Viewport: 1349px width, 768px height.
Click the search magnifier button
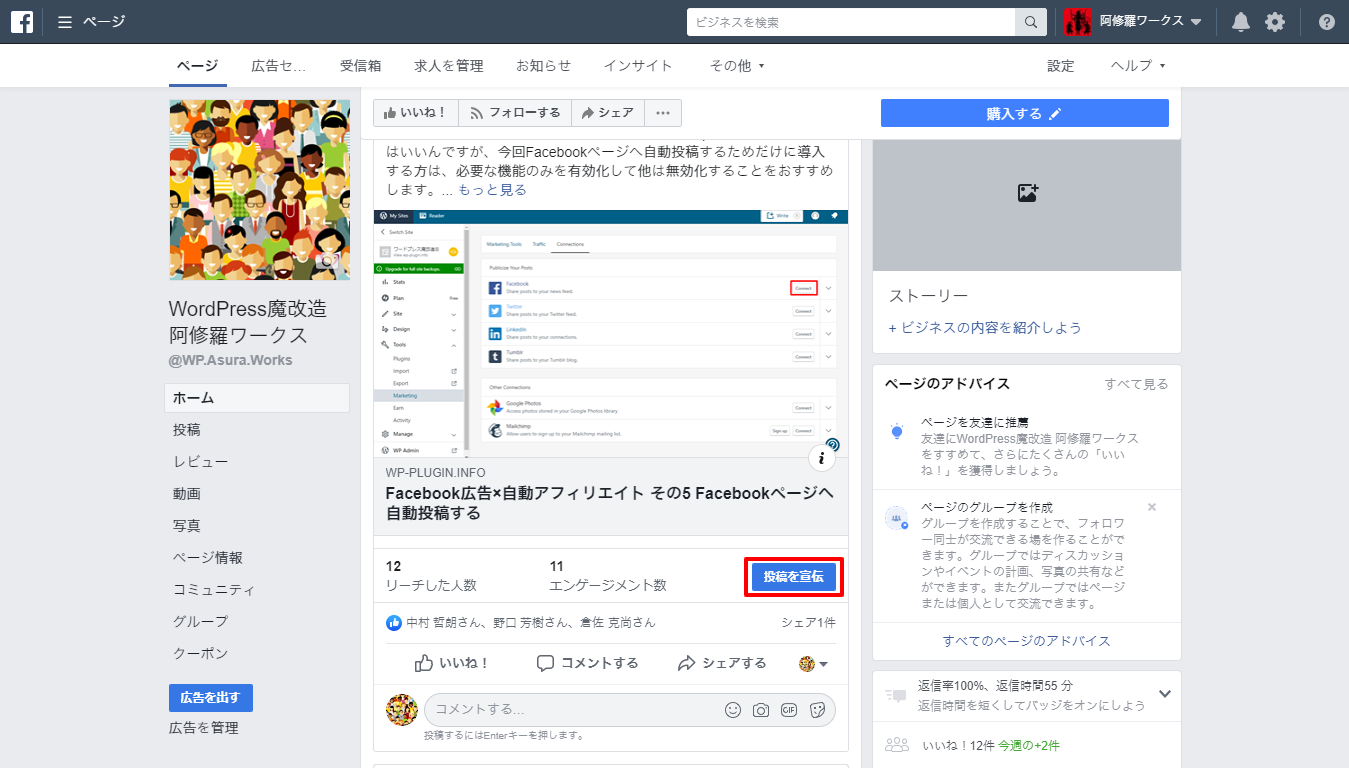(1030, 22)
